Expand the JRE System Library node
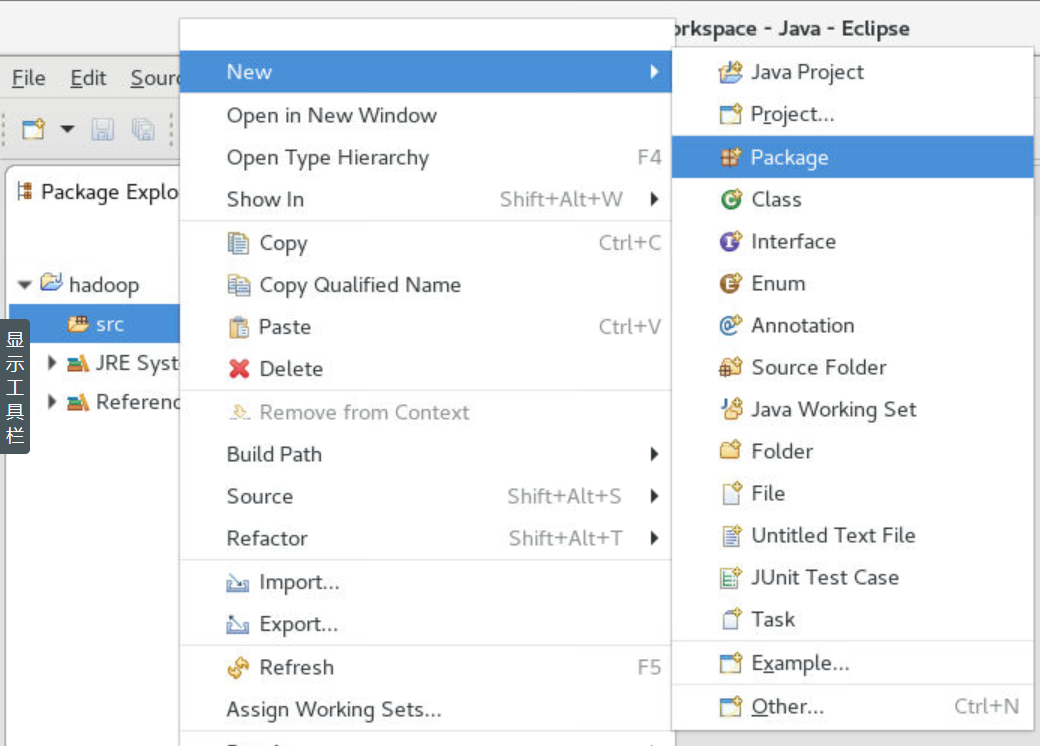Screen dimensions: 1040x746 (52, 363)
